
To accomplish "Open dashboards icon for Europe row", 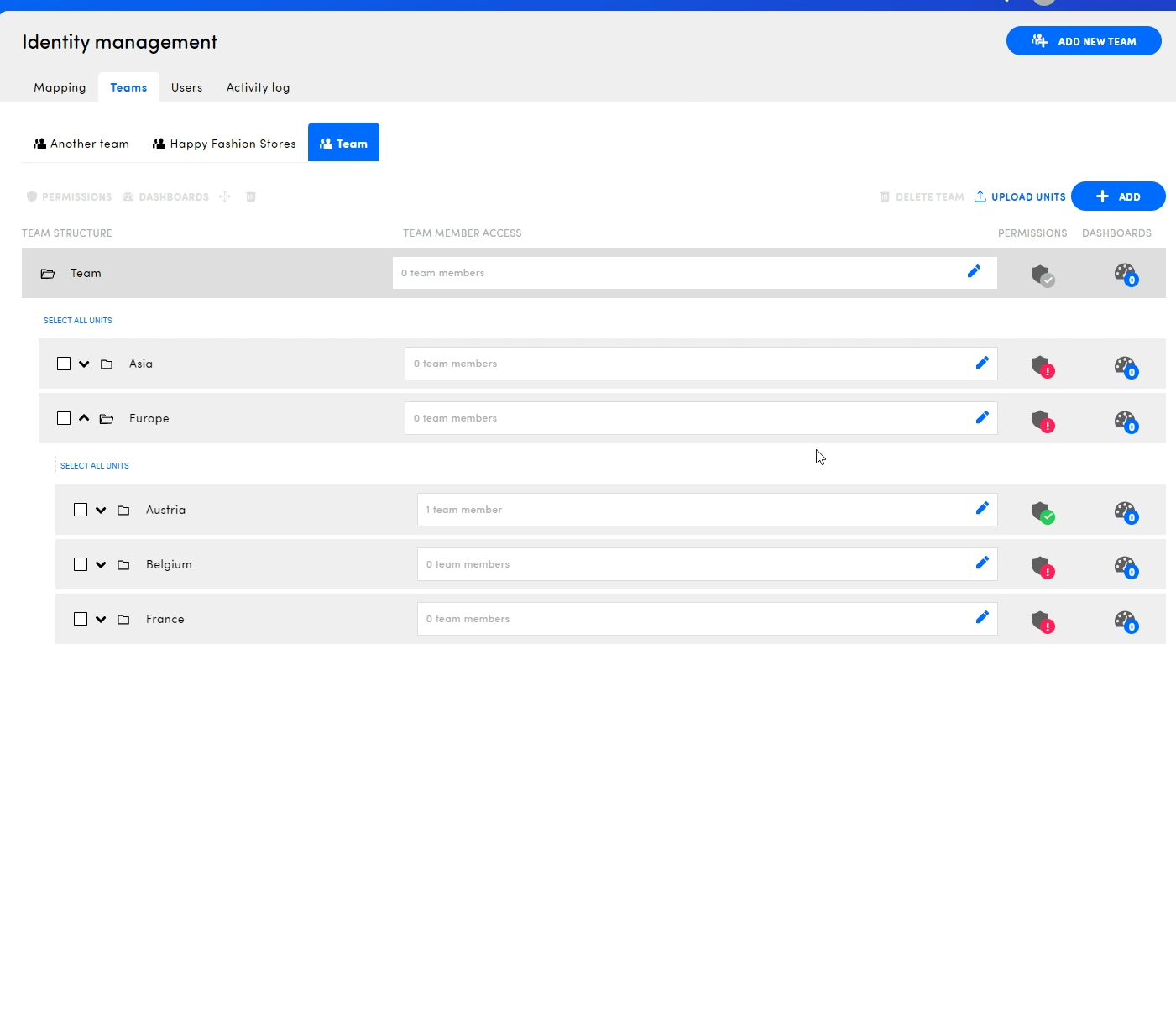I will click(1125, 421).
